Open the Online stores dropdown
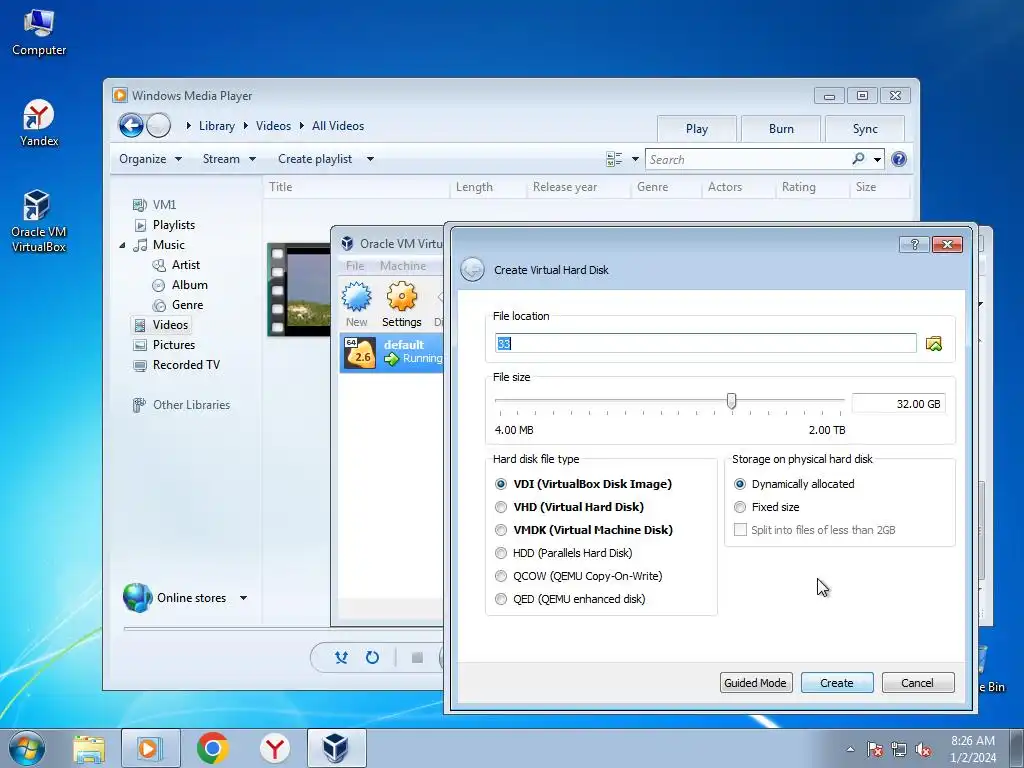 (x=243, y=598)
